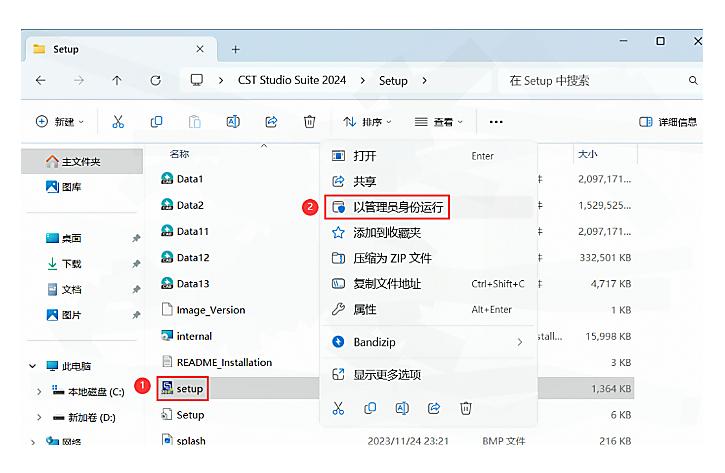This screenshot has width=725, height=473.
Task: Select the Data2 file
Action: tap(182, 205)
